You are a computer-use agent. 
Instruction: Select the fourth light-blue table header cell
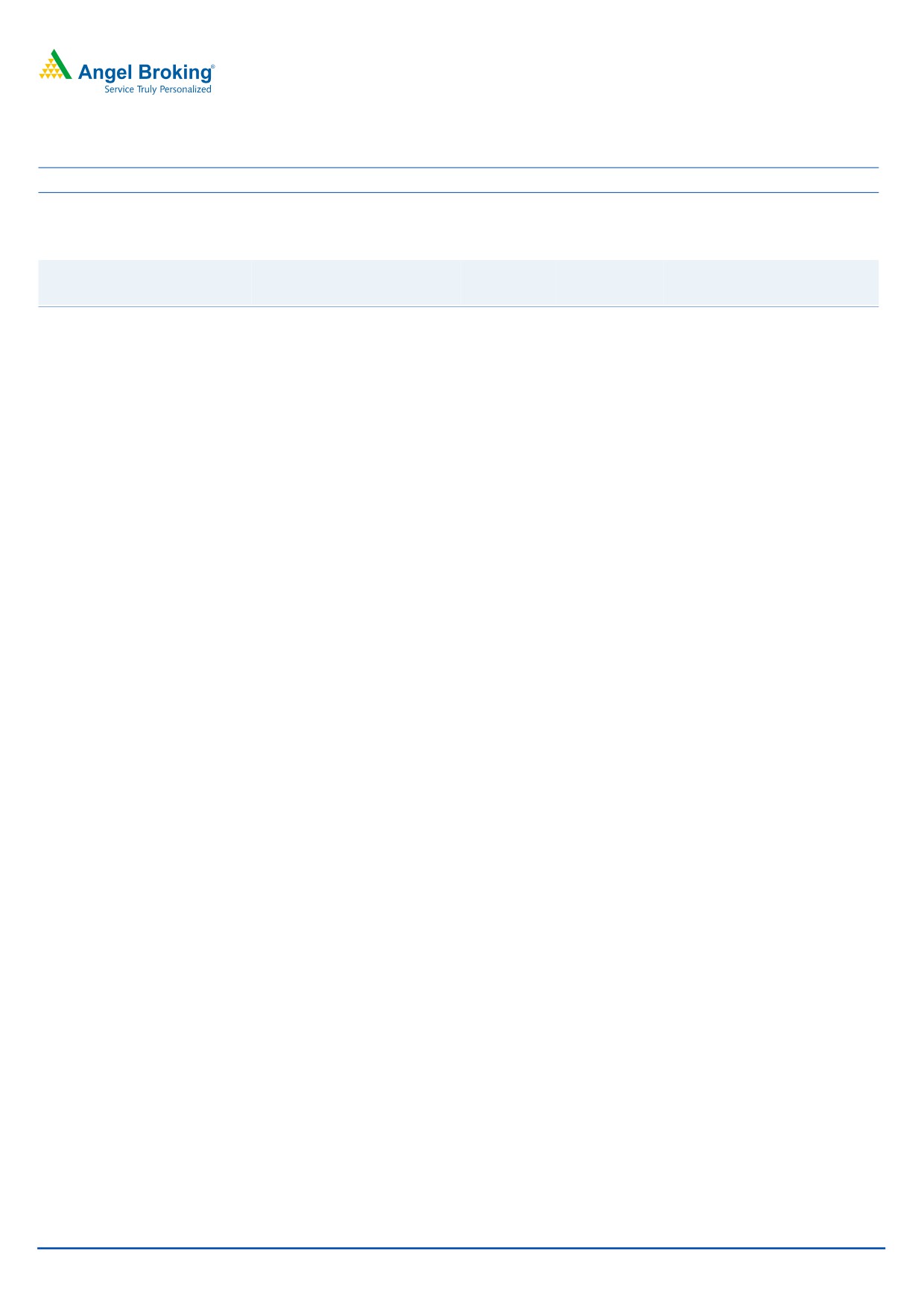(772, 282)
